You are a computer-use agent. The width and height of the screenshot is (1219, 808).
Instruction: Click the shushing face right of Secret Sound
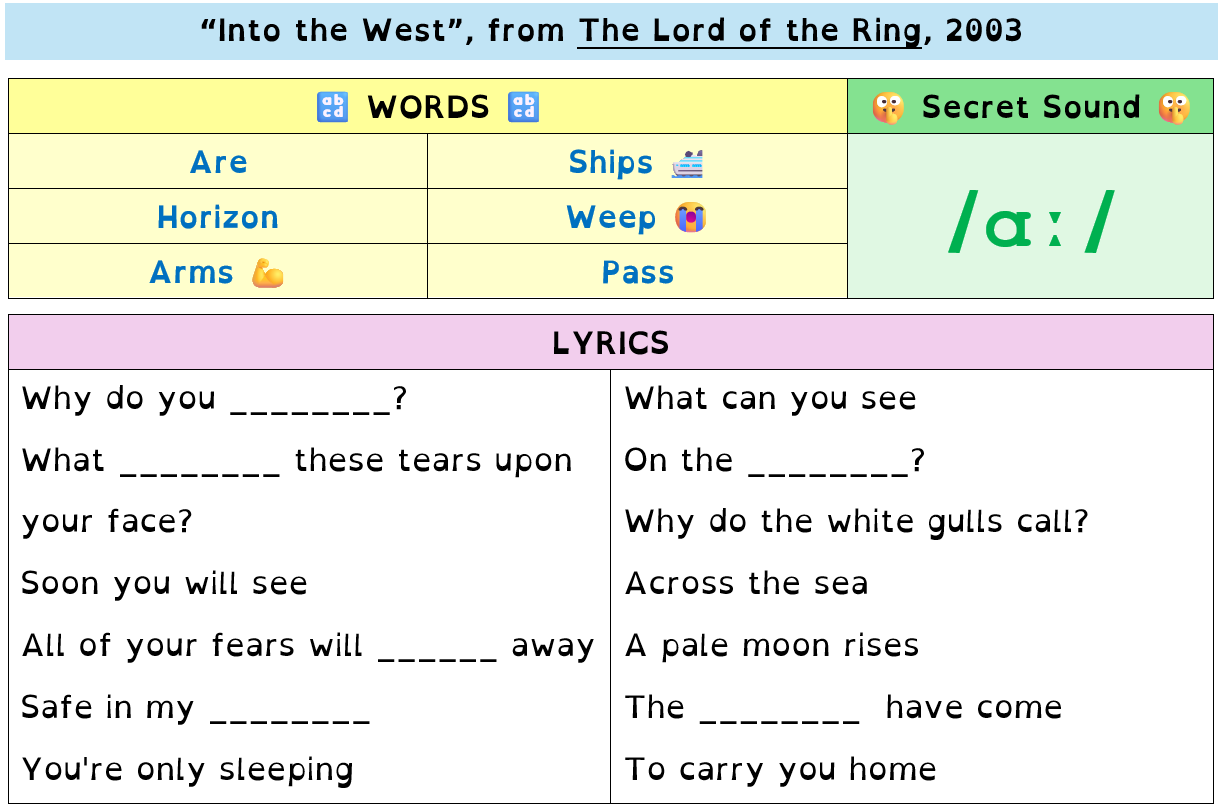point(1174,108)
